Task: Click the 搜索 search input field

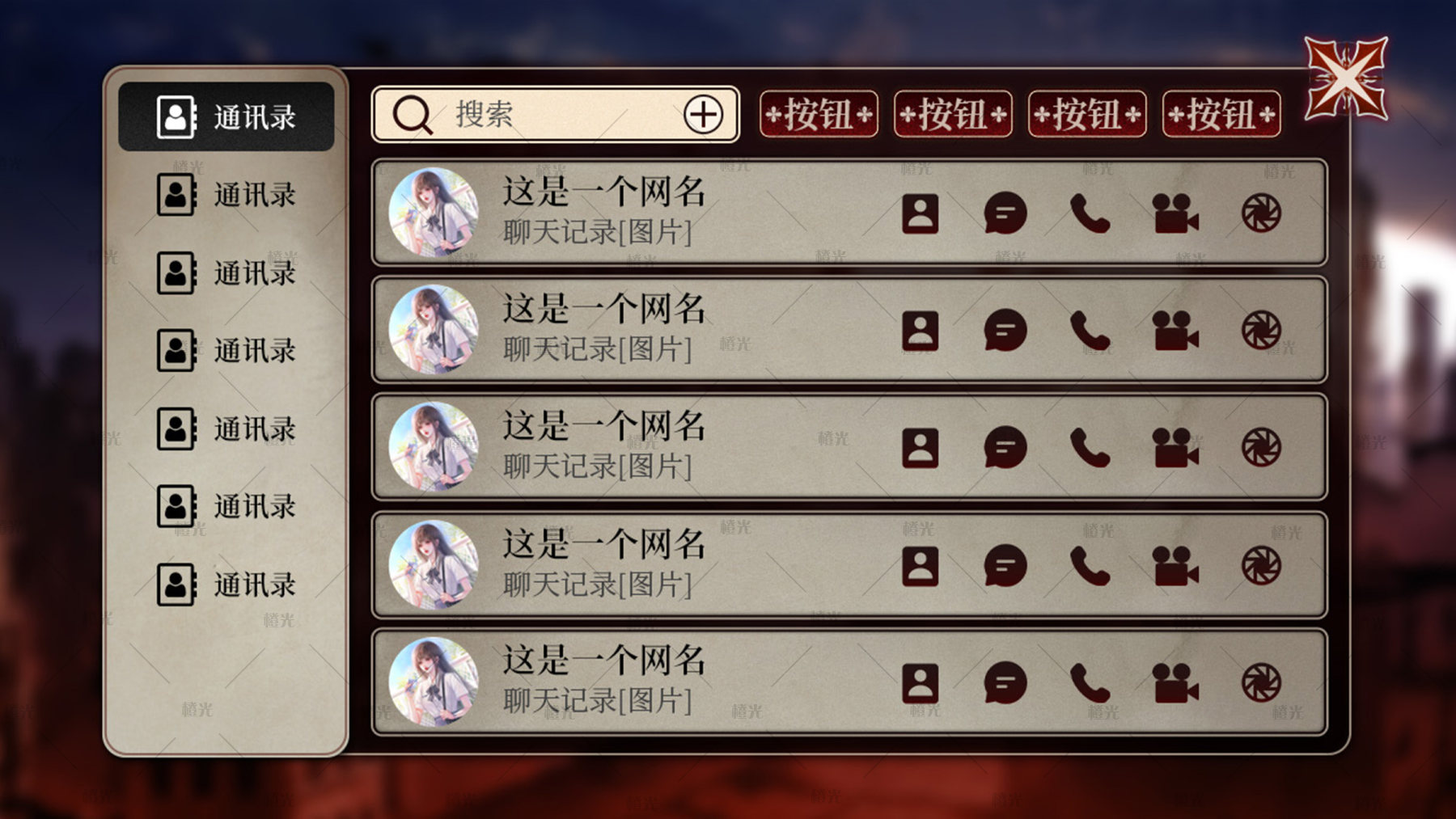Action: [x=556, y=115]
